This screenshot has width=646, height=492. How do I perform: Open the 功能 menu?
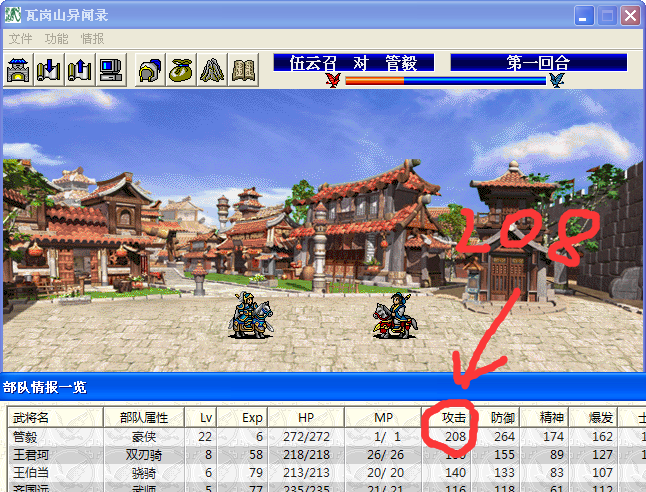click(x=56, y=39)
